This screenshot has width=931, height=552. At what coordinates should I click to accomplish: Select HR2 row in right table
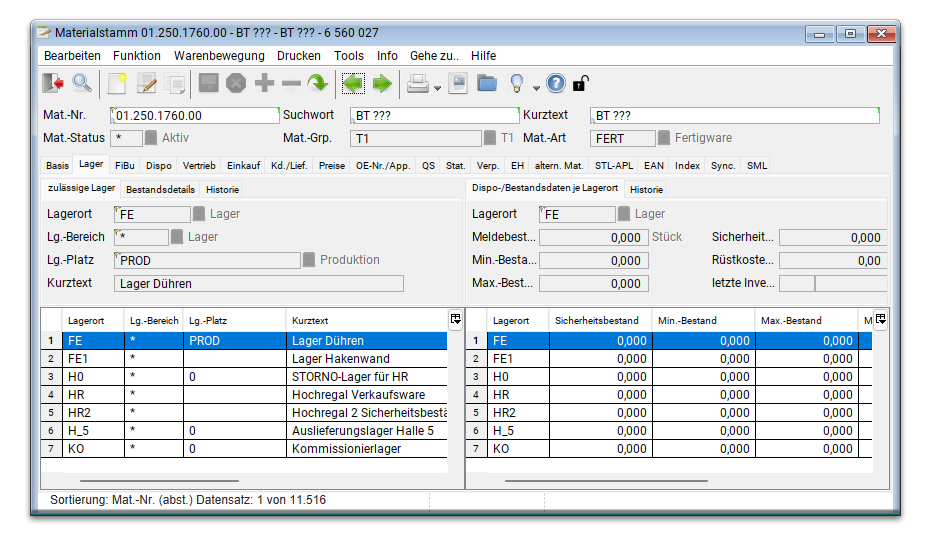(x=669, y=413)
